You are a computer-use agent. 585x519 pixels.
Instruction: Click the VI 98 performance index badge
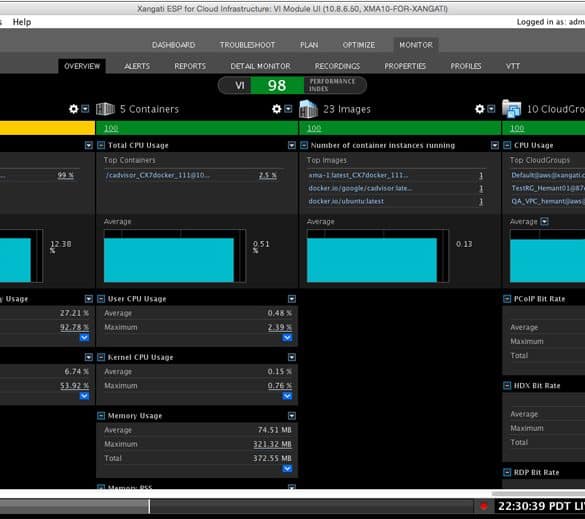point(292,85)
